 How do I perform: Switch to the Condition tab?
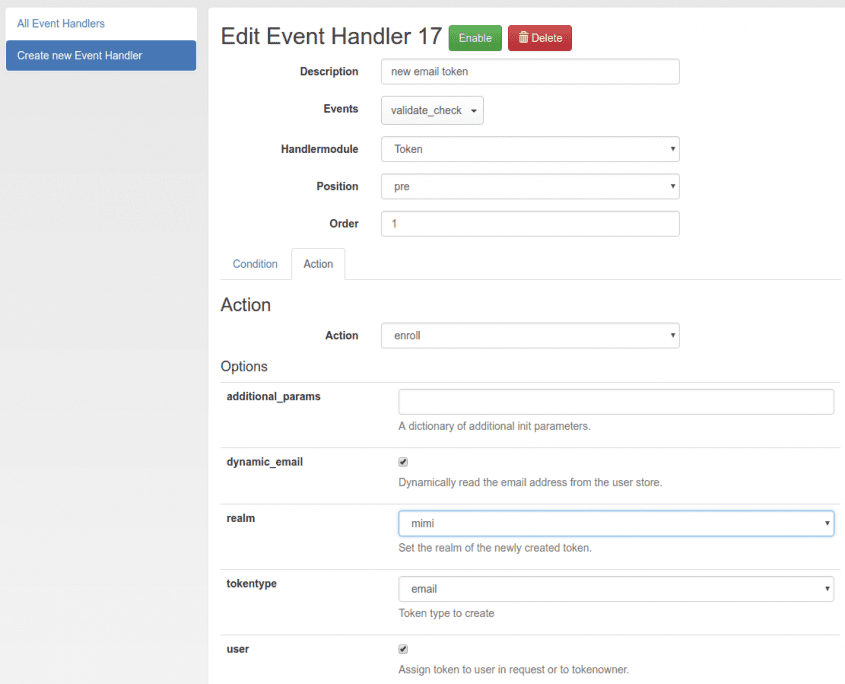(x=255, y=264)
